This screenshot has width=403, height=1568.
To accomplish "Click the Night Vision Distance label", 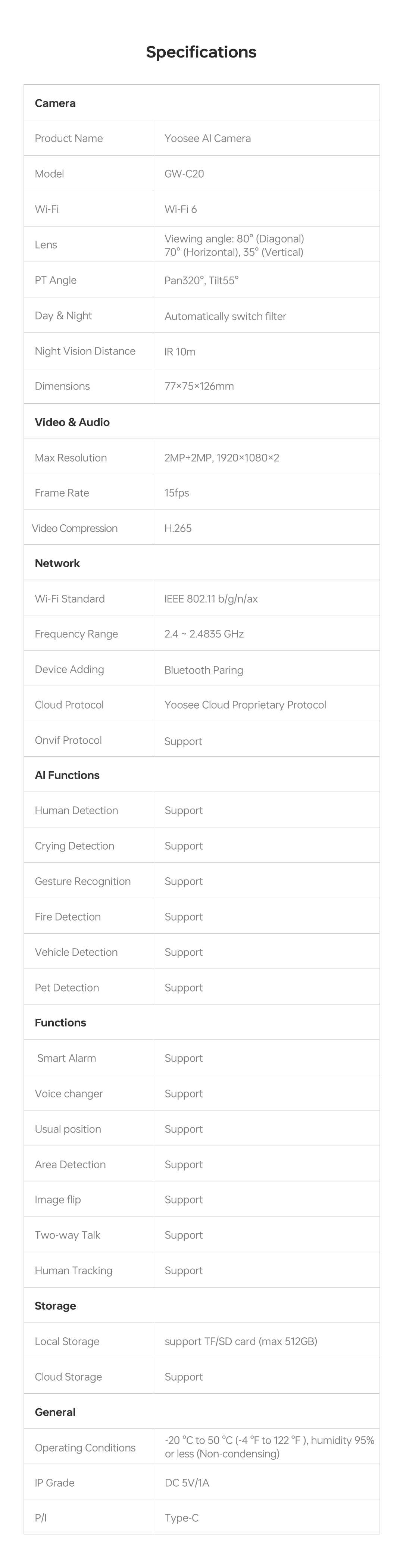I will tap(85, 351).
